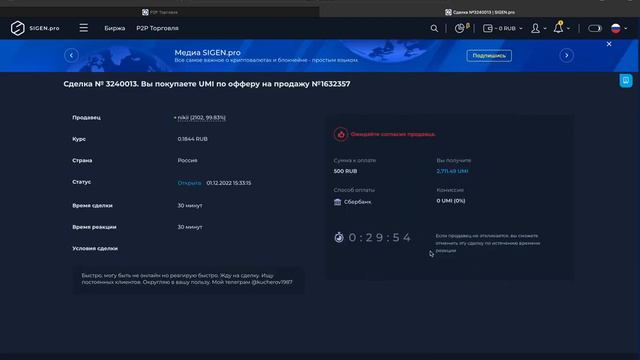This screenshot has height=360, width=640.
Task: Click the search magnifier icon
Action: click(x=434, y=28)
